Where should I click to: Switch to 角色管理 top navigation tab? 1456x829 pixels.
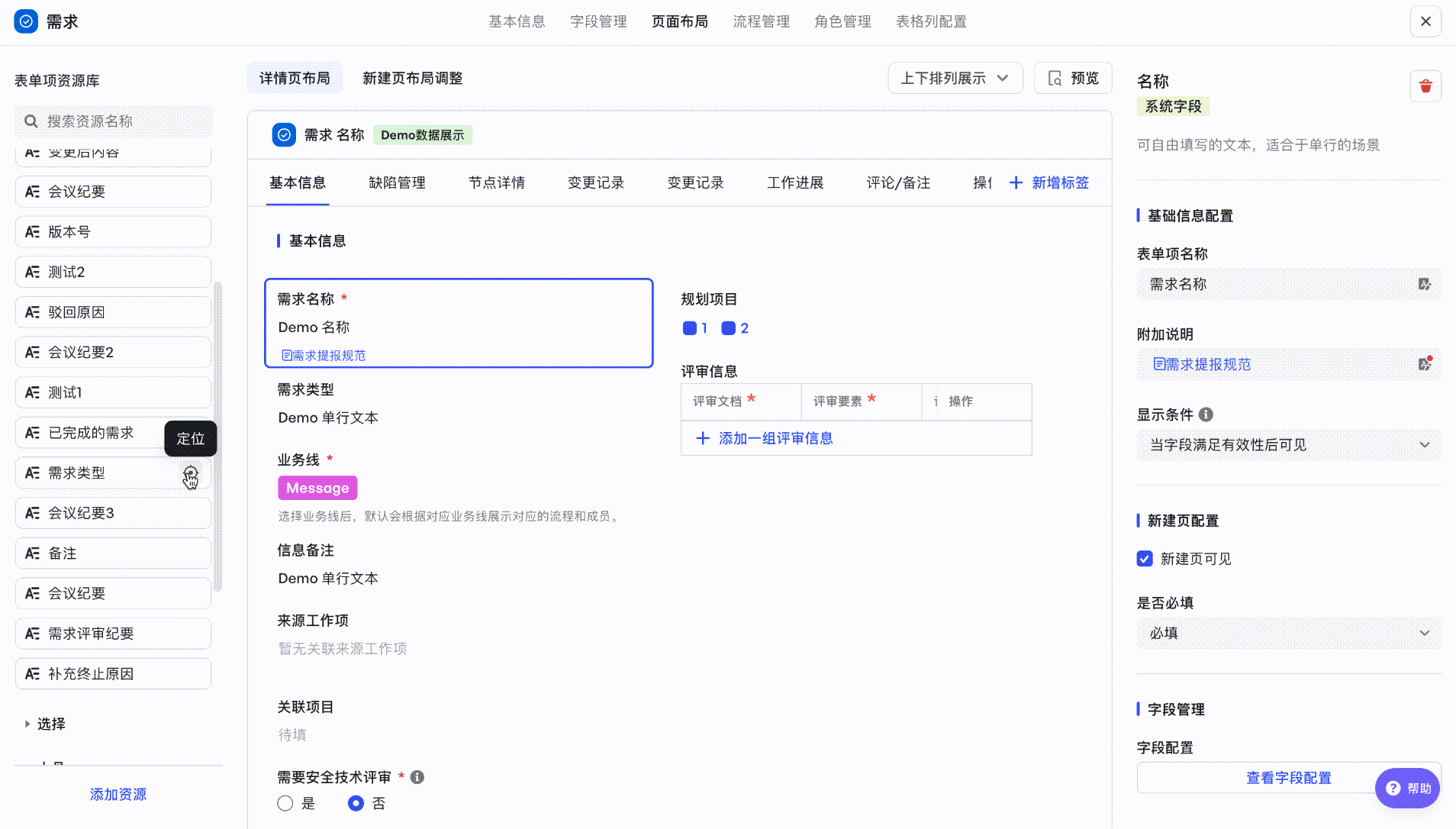pyautogui.click(x=843, y=21)
